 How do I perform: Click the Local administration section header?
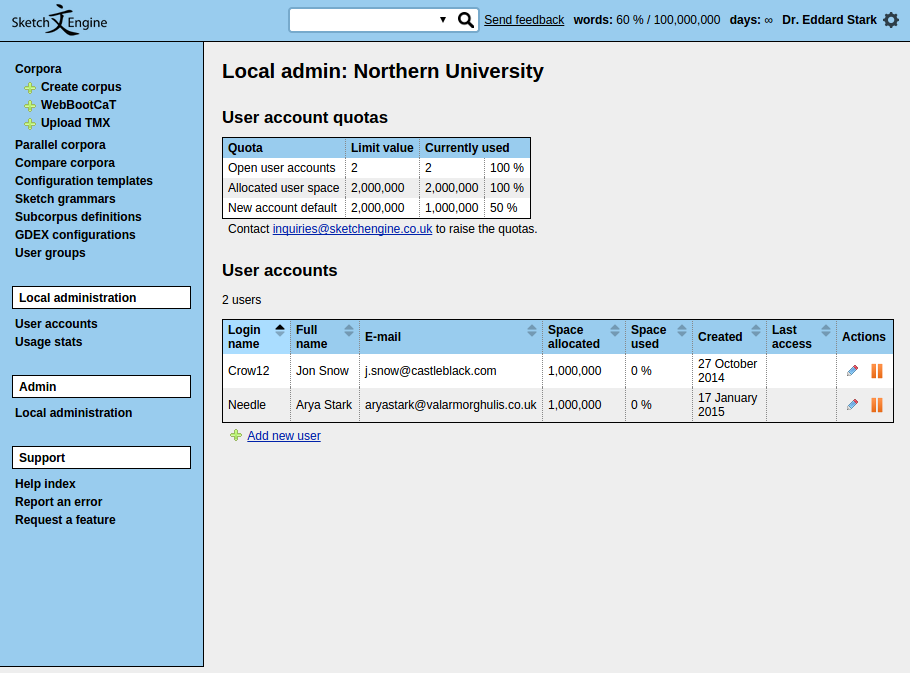pyautogui.click(x=102, y=298)
